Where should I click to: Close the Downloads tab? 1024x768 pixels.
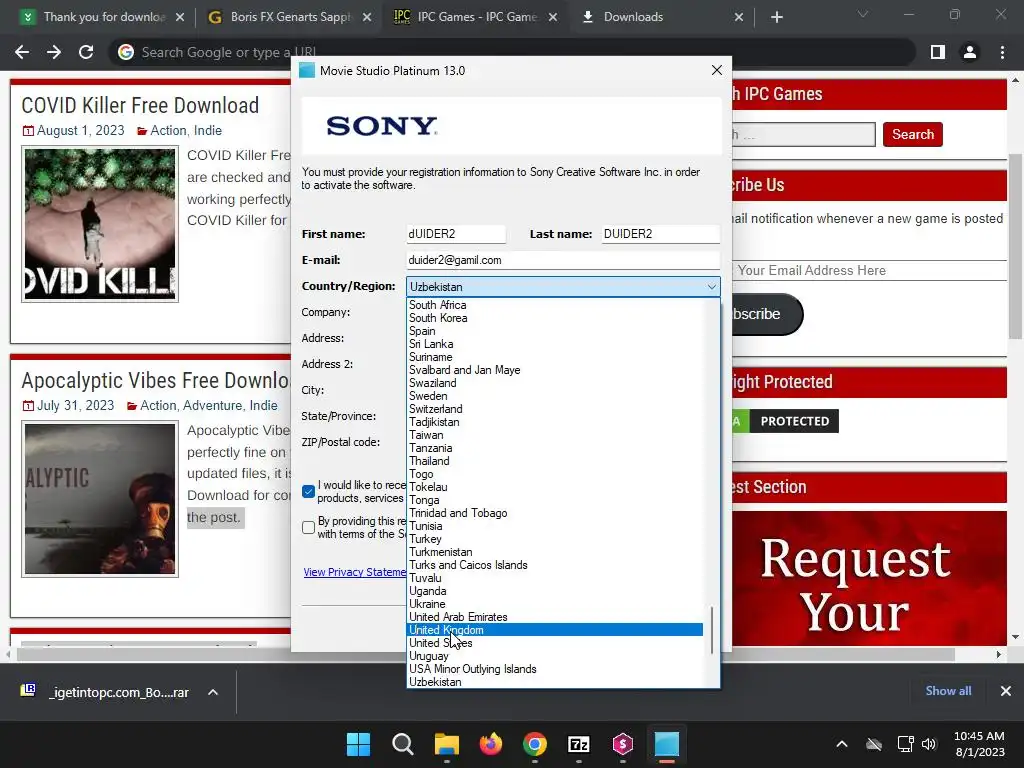coord(739,17)
